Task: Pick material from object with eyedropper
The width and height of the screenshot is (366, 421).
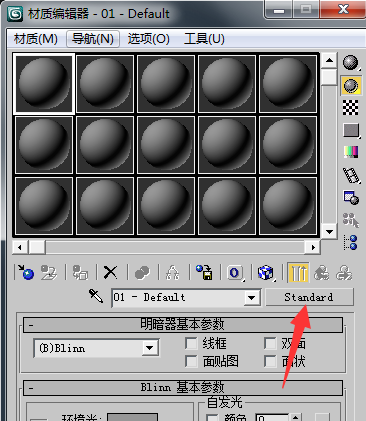Action: point(96,296)
